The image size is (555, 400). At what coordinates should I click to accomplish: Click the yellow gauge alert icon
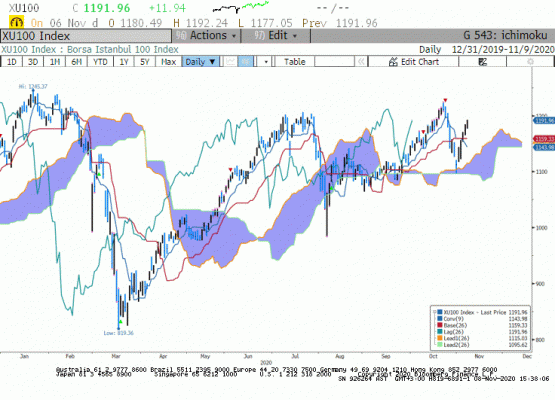pos(16,22)
